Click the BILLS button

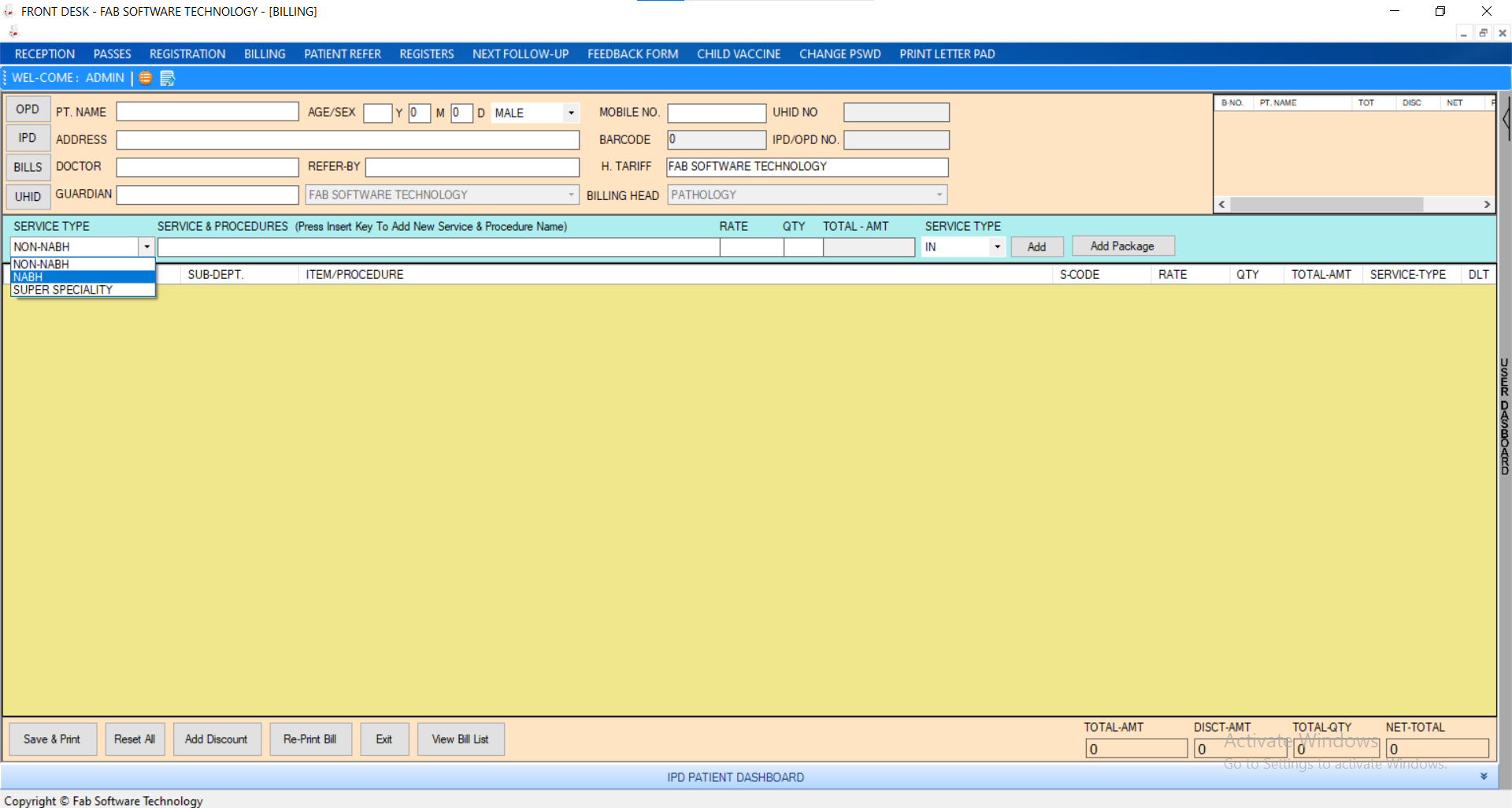28,167
